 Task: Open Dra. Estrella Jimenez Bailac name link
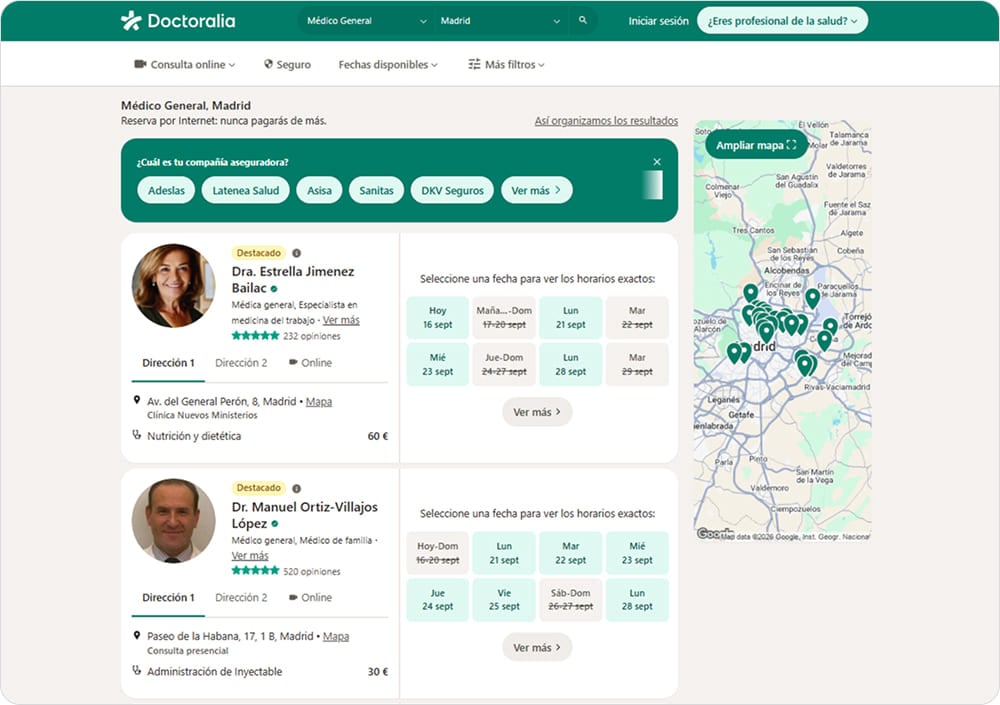pos(293,279)
